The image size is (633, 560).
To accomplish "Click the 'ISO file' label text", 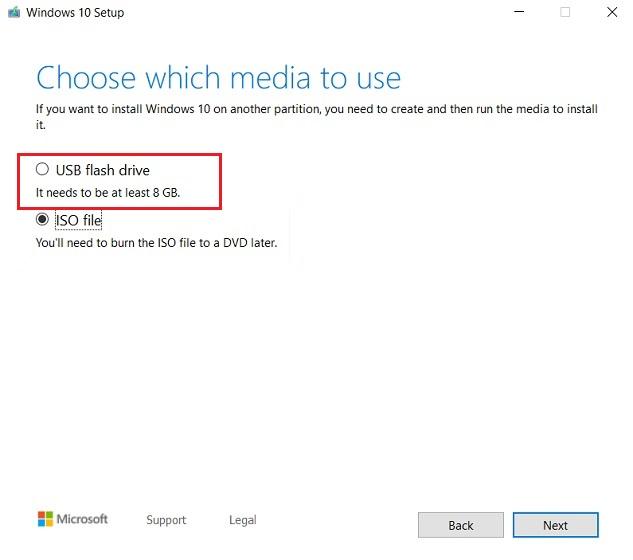I will [x=78, y=220].
